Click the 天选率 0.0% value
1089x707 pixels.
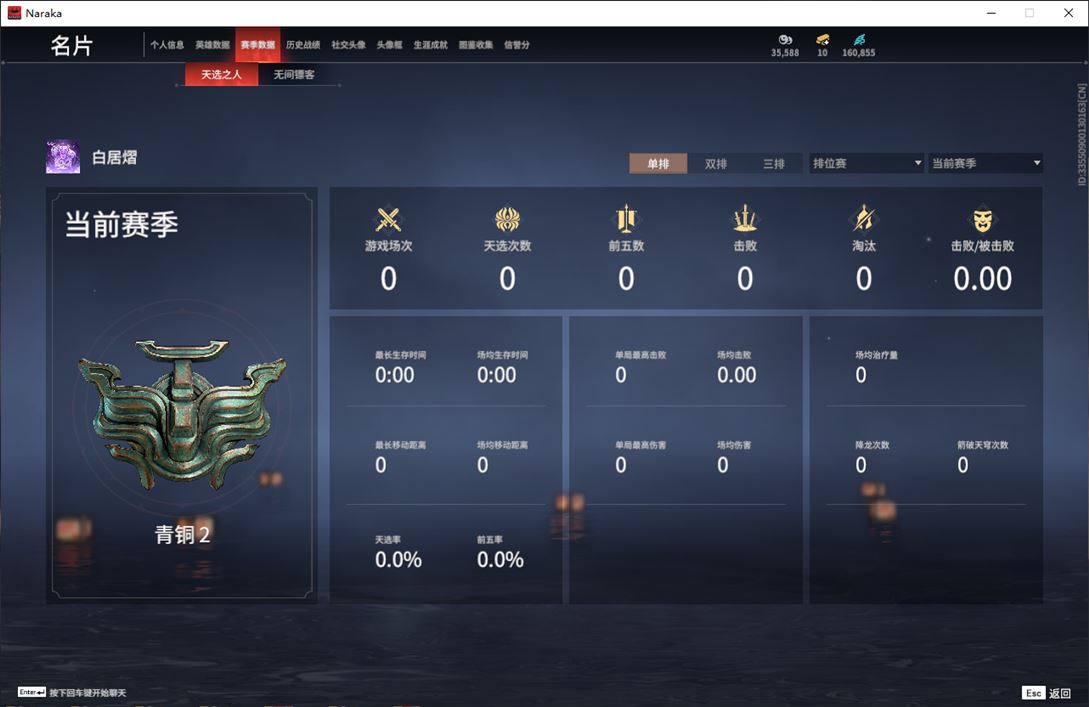(x=398, y=560)
